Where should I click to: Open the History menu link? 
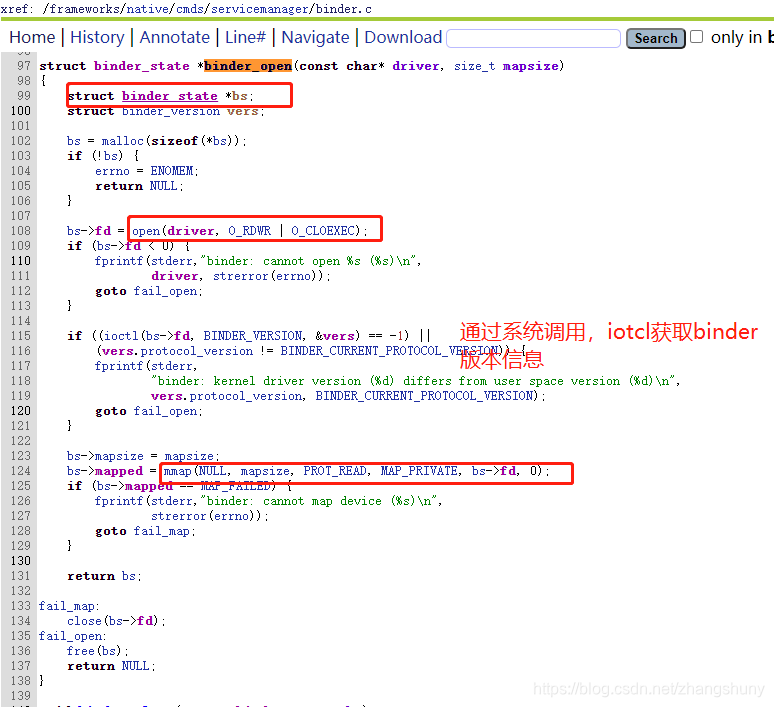[x=97, y=38]
